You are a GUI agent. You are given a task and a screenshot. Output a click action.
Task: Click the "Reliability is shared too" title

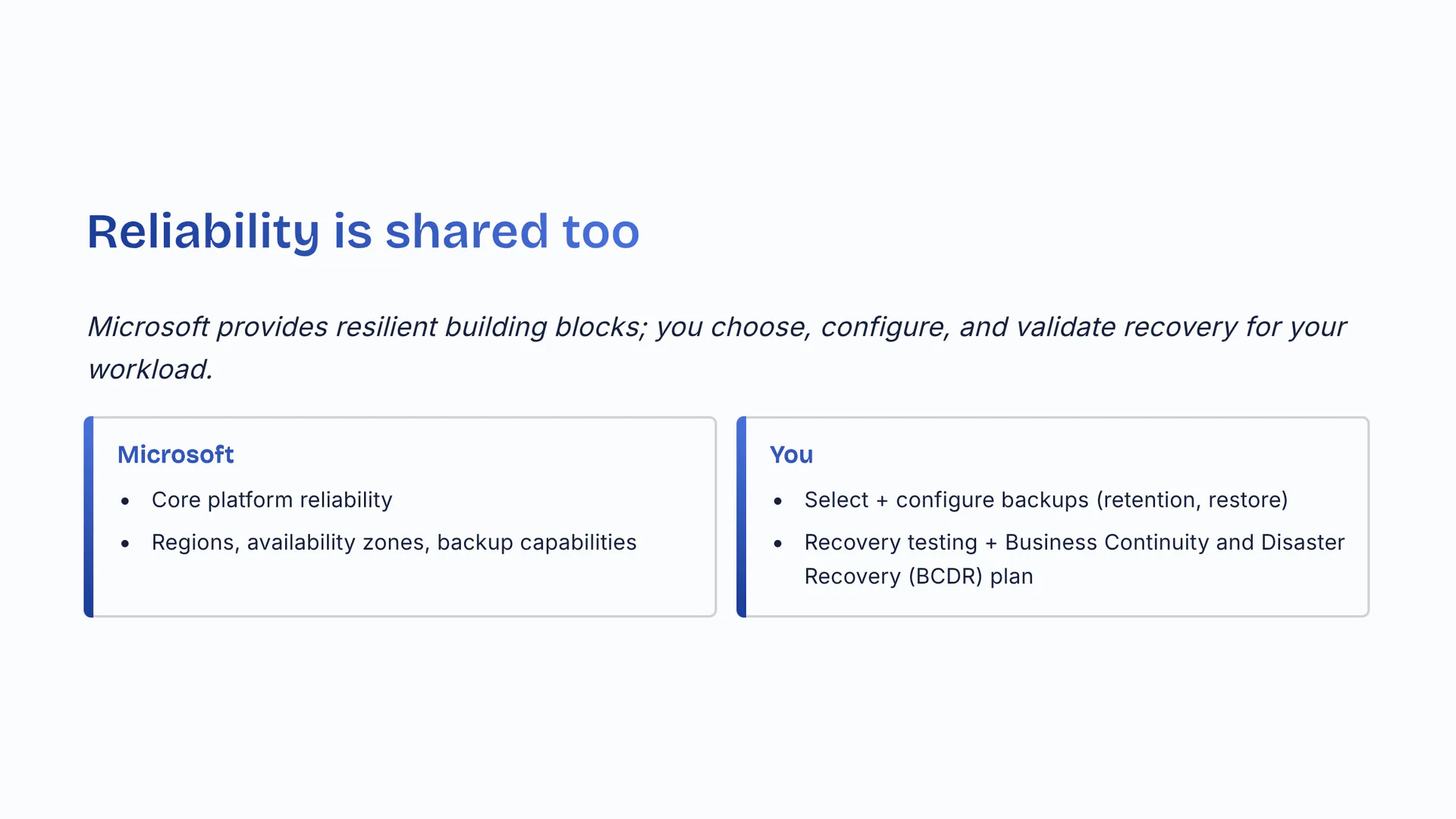point(362,231)
